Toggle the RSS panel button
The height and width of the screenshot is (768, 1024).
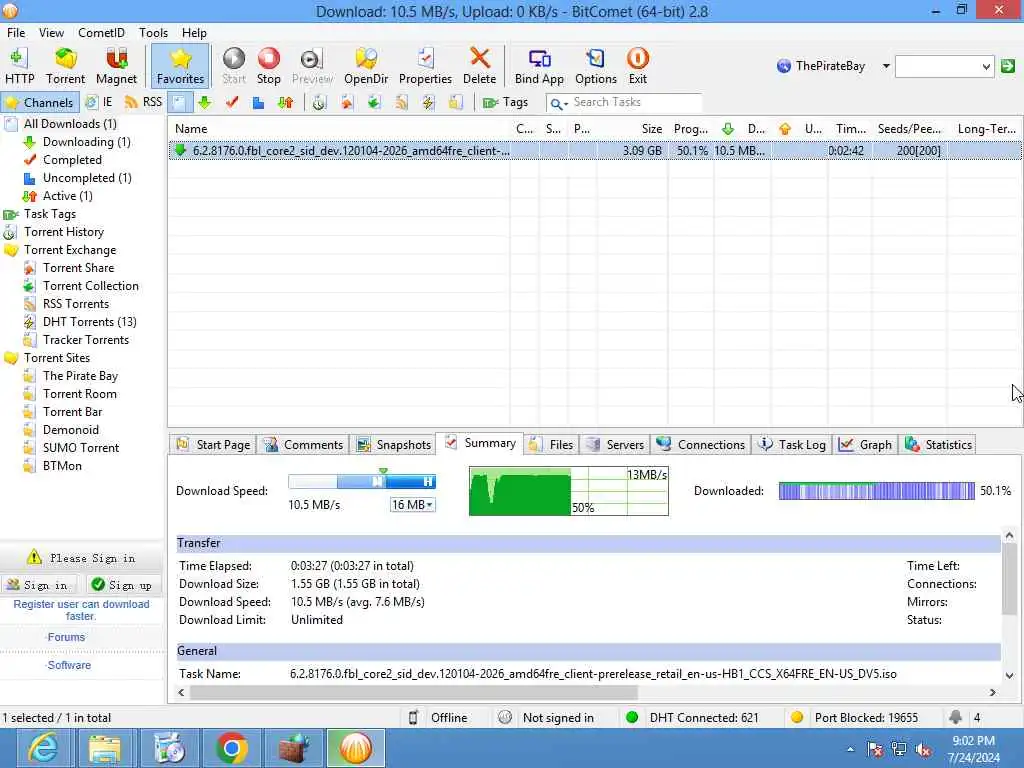pyautogui.click(x=143, y=103)
